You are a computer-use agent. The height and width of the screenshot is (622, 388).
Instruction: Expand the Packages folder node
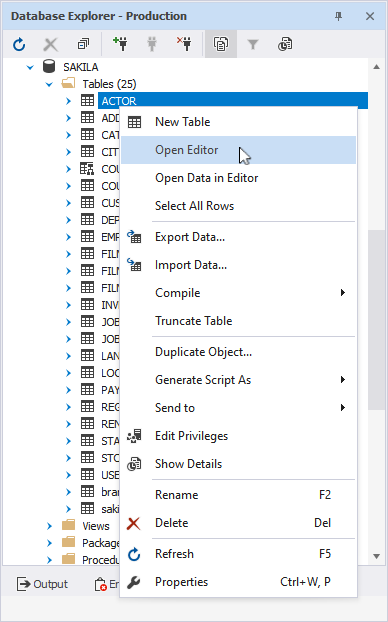tap(49, 543)
